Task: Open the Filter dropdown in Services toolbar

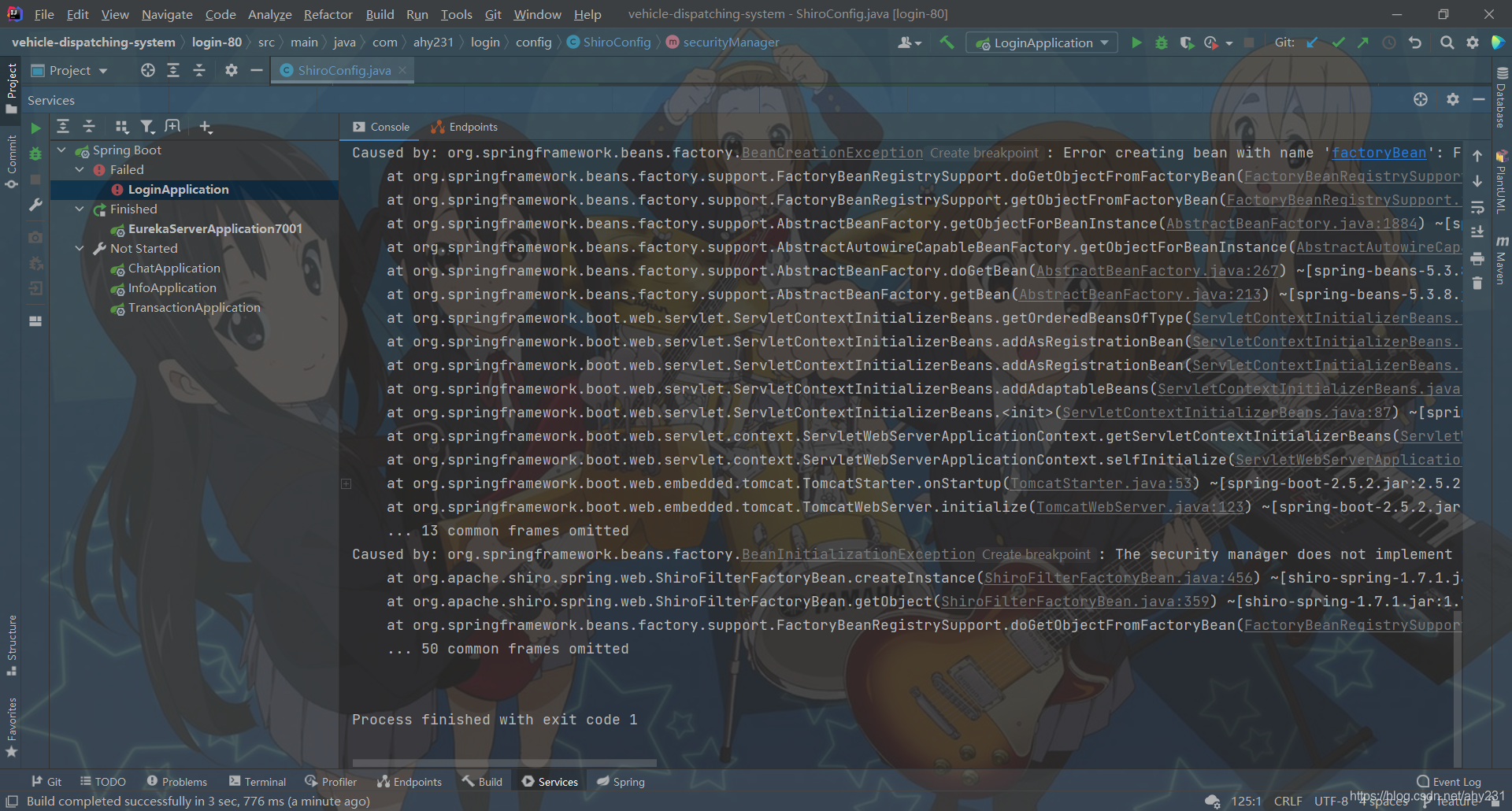Action: click(x=147, y=126)
